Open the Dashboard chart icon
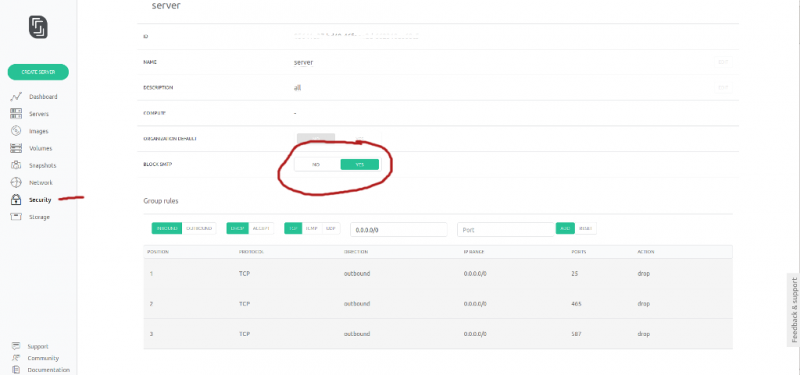The height and width of the screenshot is (375, 800). [16, 96]
